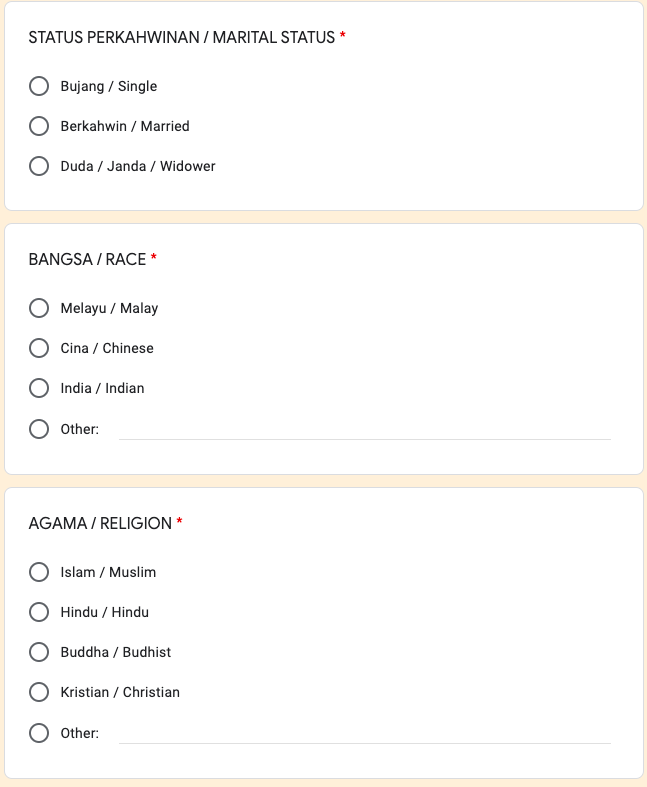
Task: Select Duda / Janda / Widower option
Action: tap(39, 166)
